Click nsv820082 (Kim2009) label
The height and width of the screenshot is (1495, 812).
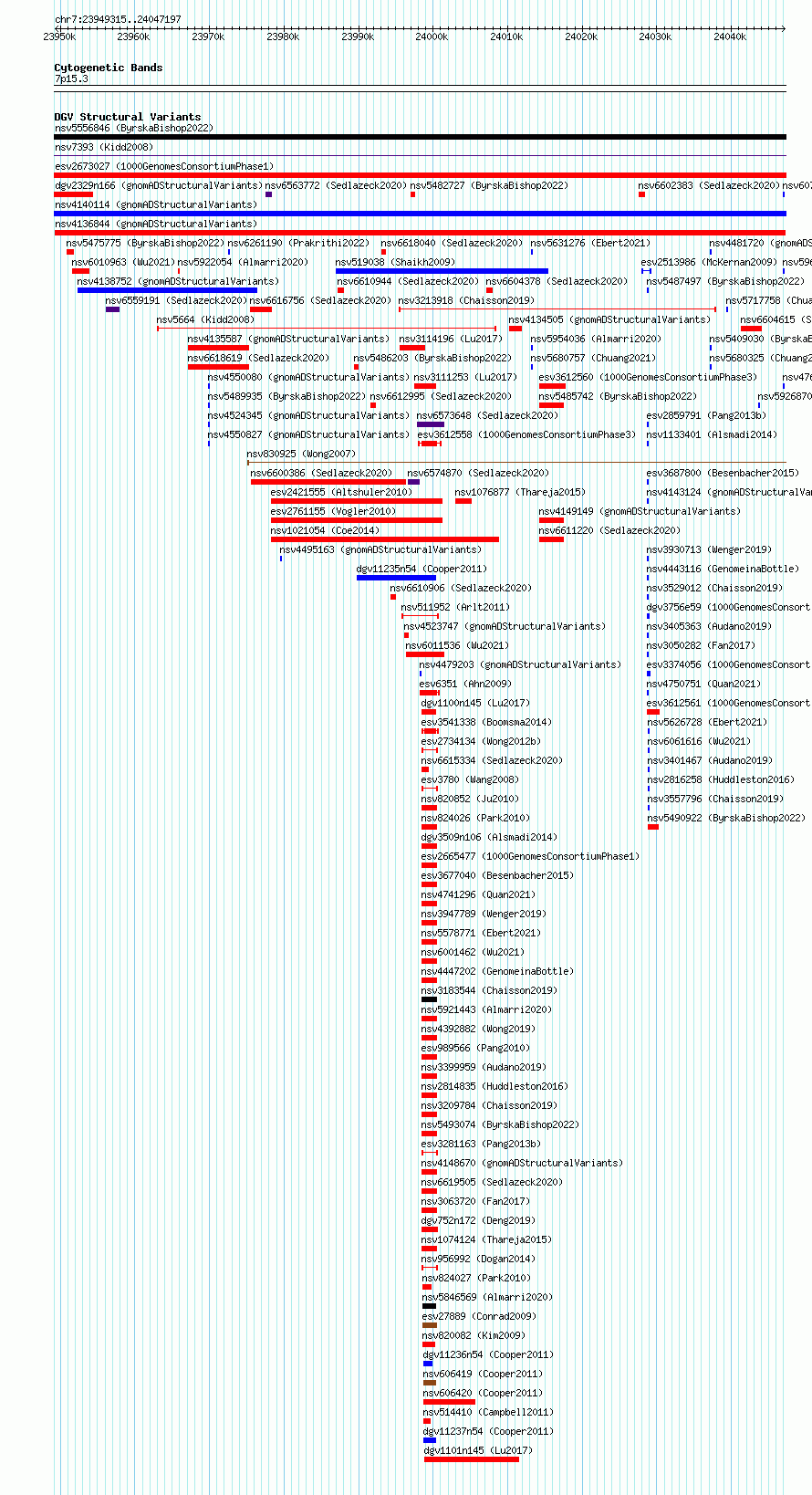474,1335
